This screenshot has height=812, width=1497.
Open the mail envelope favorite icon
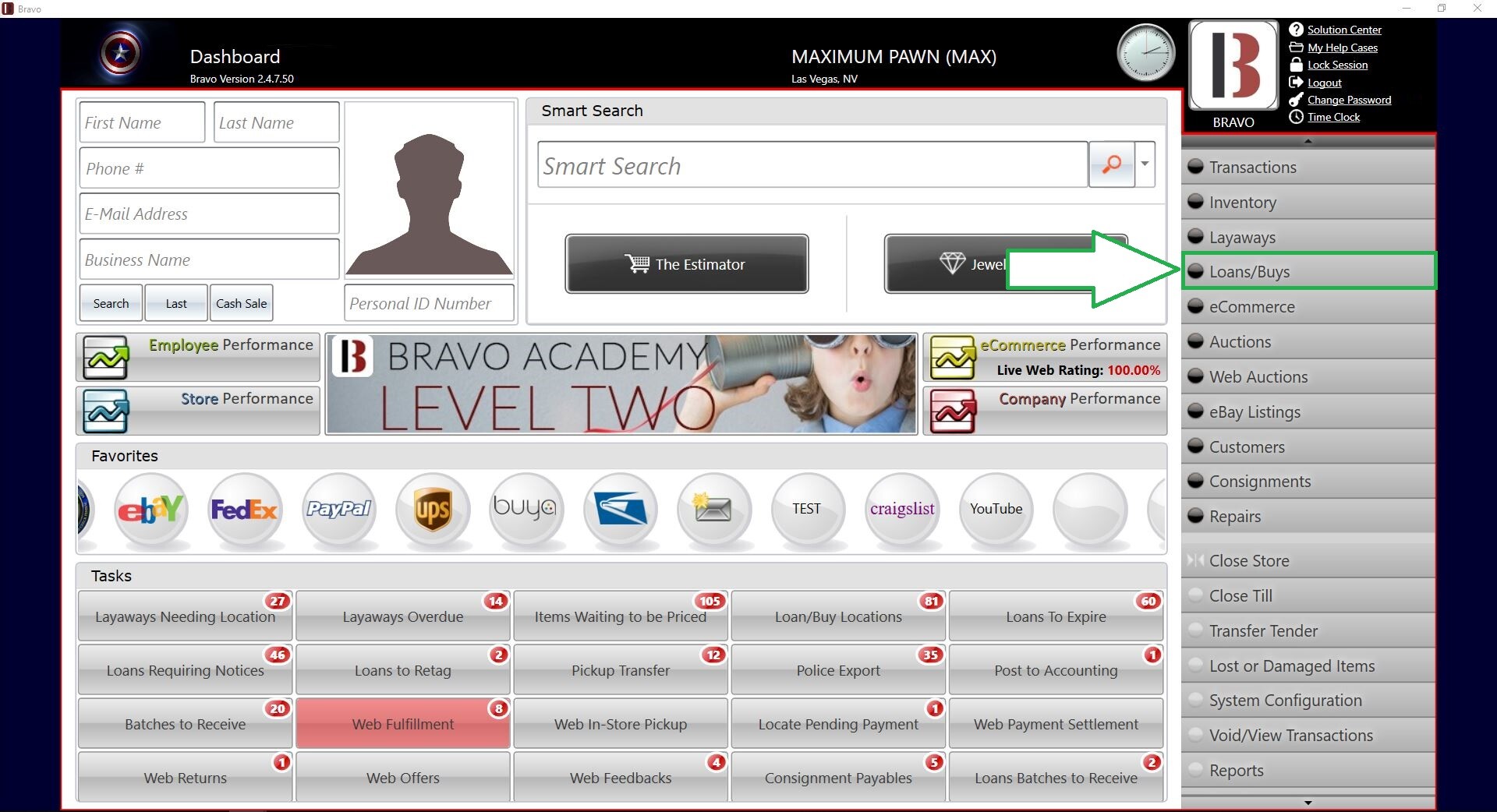[x=714, y=510]
